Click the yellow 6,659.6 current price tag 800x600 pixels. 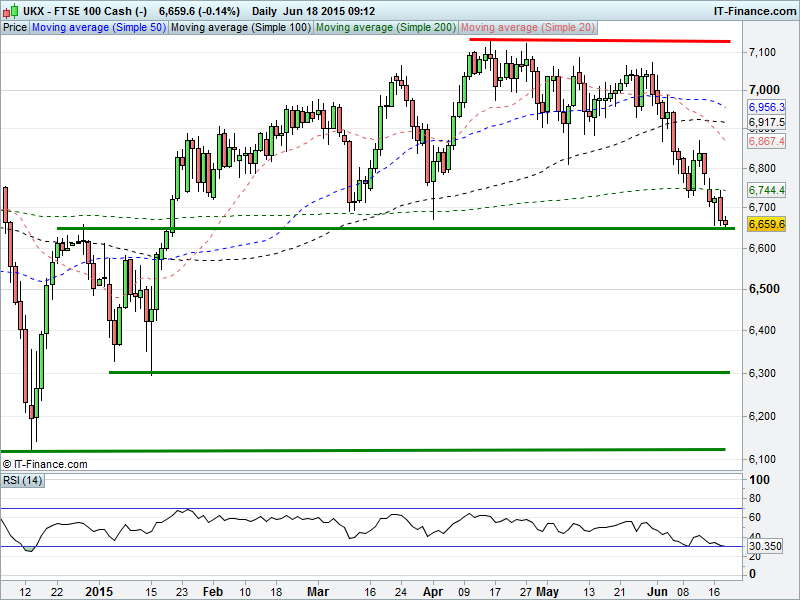tap(766, 225)
